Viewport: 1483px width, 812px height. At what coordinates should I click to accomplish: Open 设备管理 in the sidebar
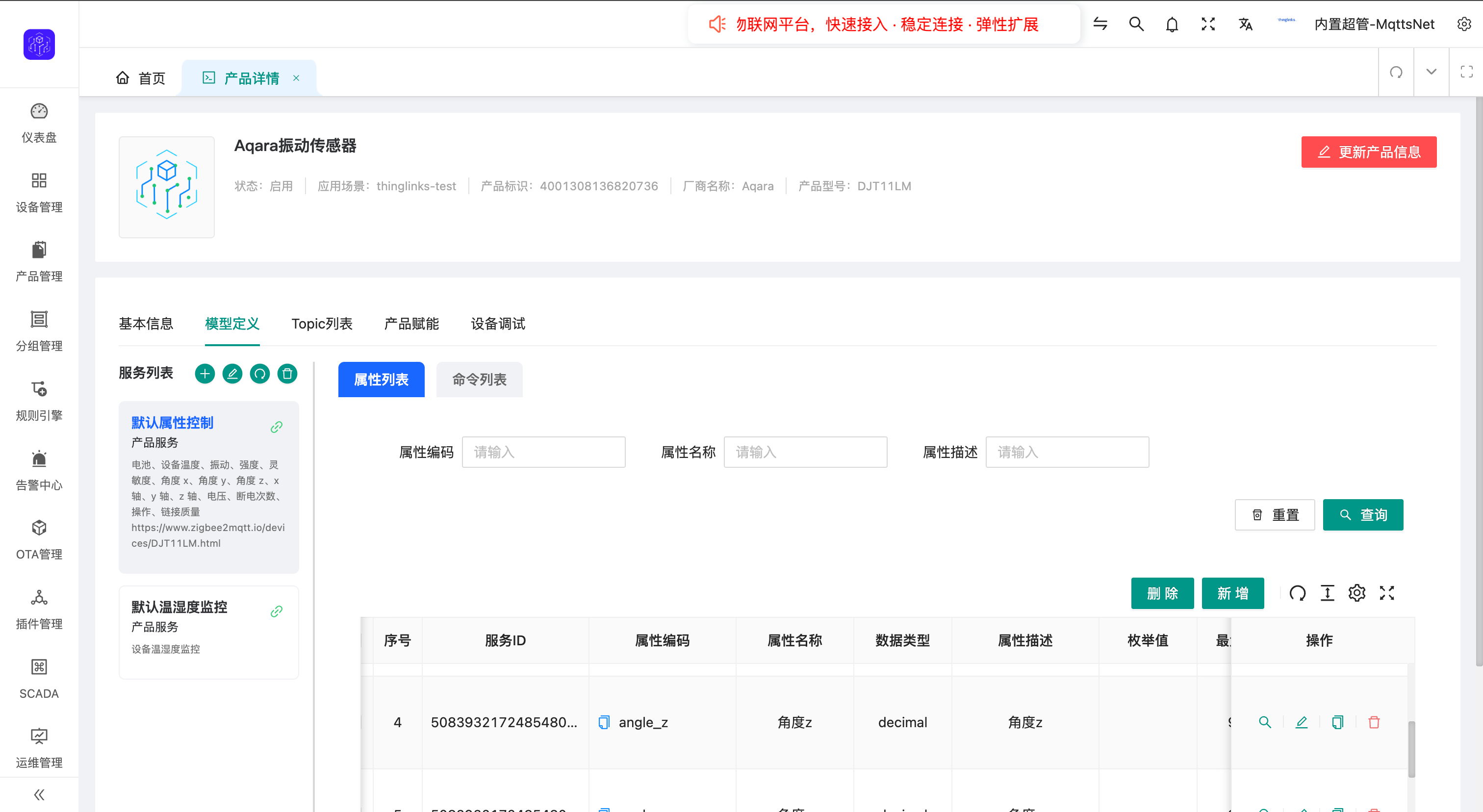(39, 192)
